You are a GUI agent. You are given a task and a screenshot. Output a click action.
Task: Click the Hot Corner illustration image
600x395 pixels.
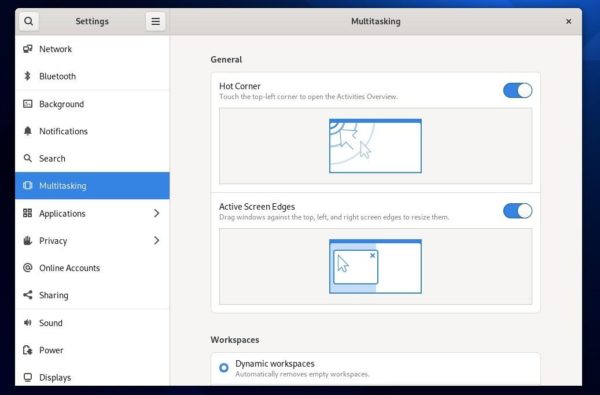click(375, 146)
